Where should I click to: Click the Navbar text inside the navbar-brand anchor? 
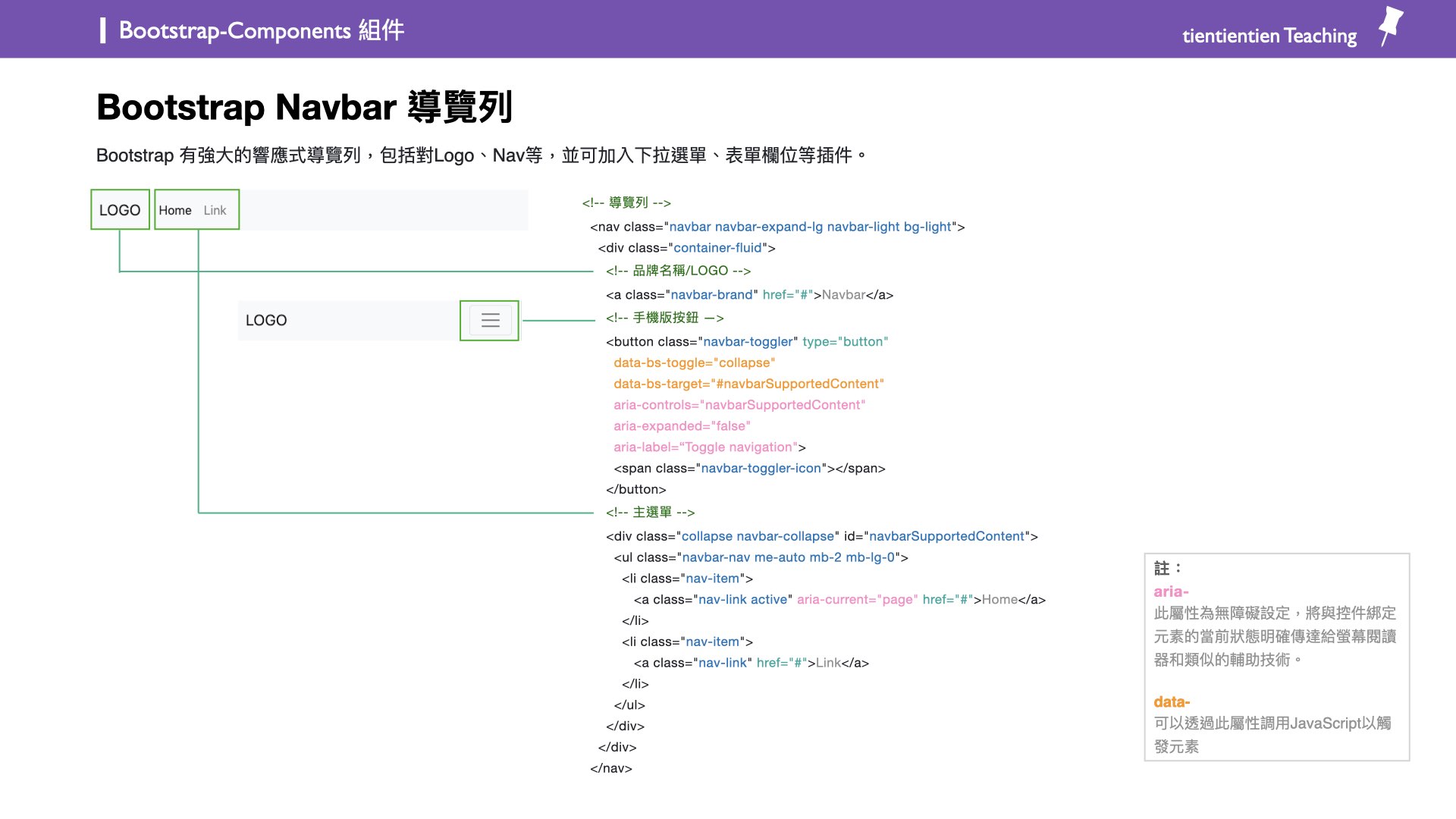pos(844,295)
